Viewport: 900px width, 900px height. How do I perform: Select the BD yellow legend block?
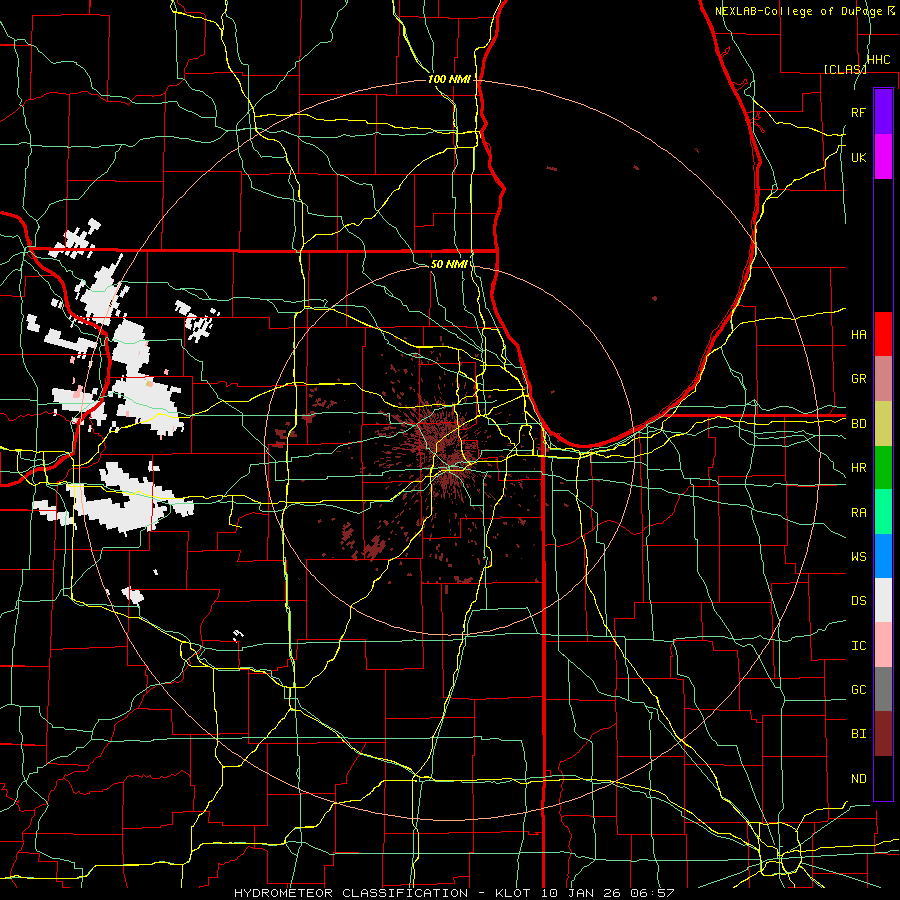(x=883, y=423)
